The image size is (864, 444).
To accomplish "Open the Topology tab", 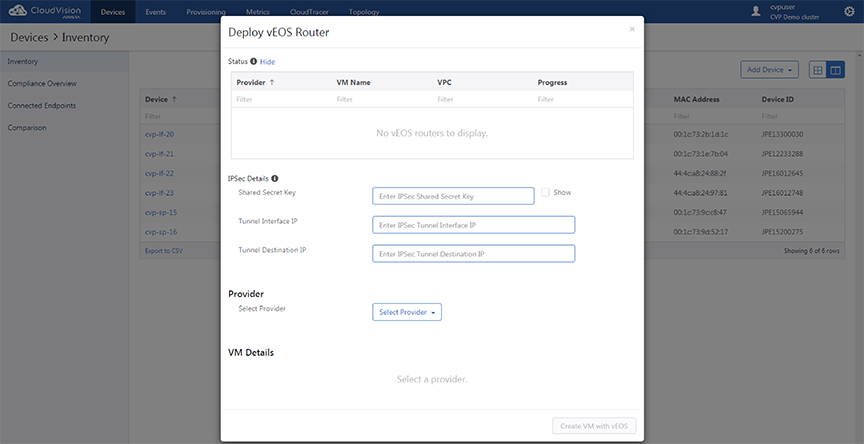I will (x=364, y=12).
